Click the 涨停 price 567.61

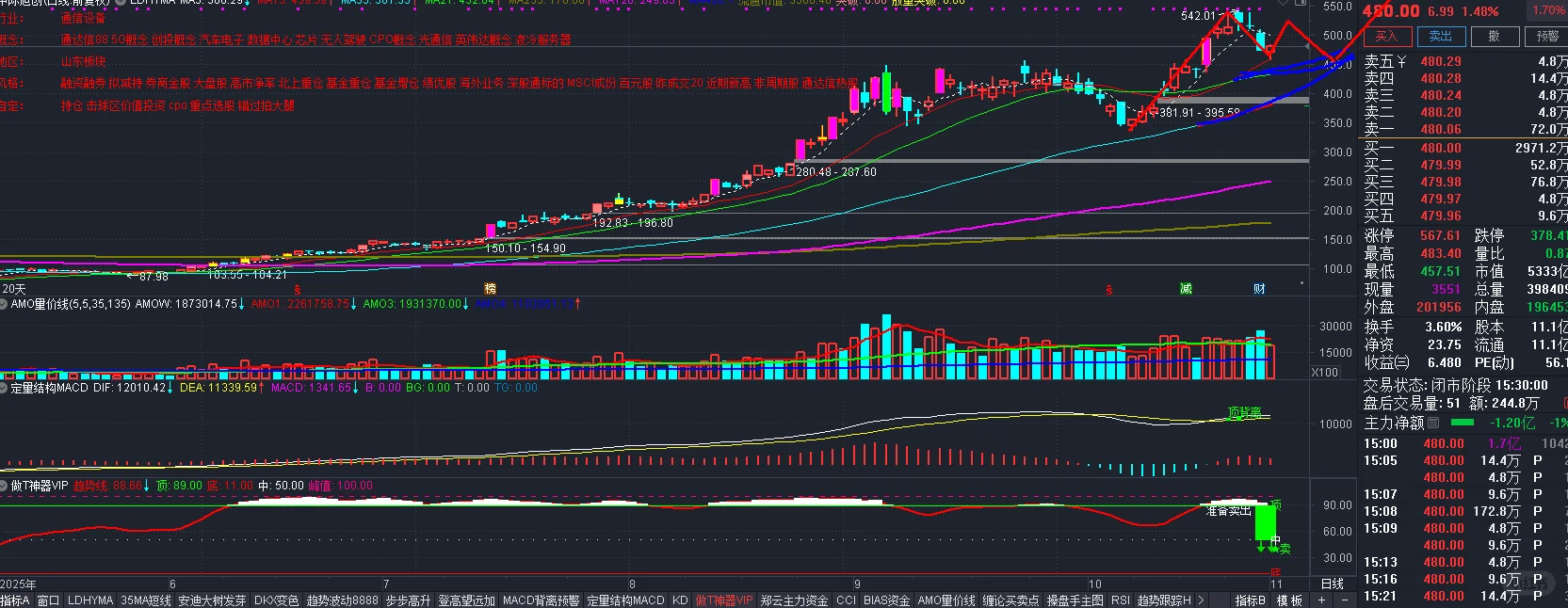(1440, 235)
